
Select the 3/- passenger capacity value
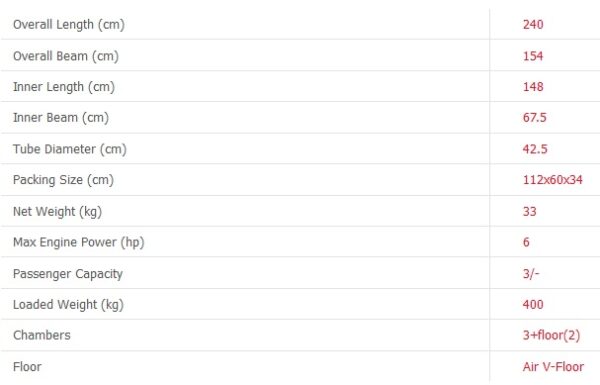[531, 274]
